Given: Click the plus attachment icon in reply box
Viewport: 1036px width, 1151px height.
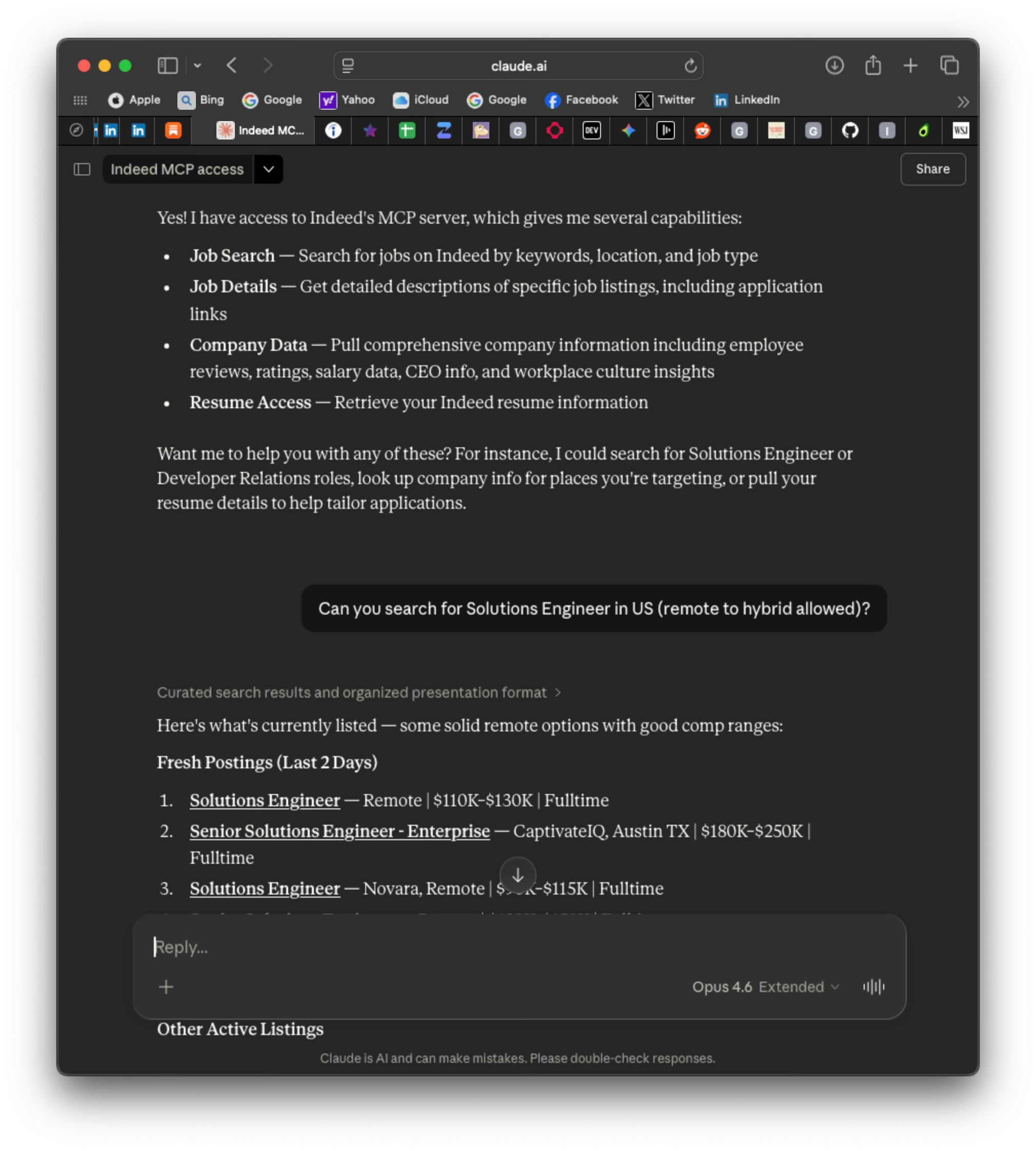Looking at the screenshot, I should click(166, 986).
